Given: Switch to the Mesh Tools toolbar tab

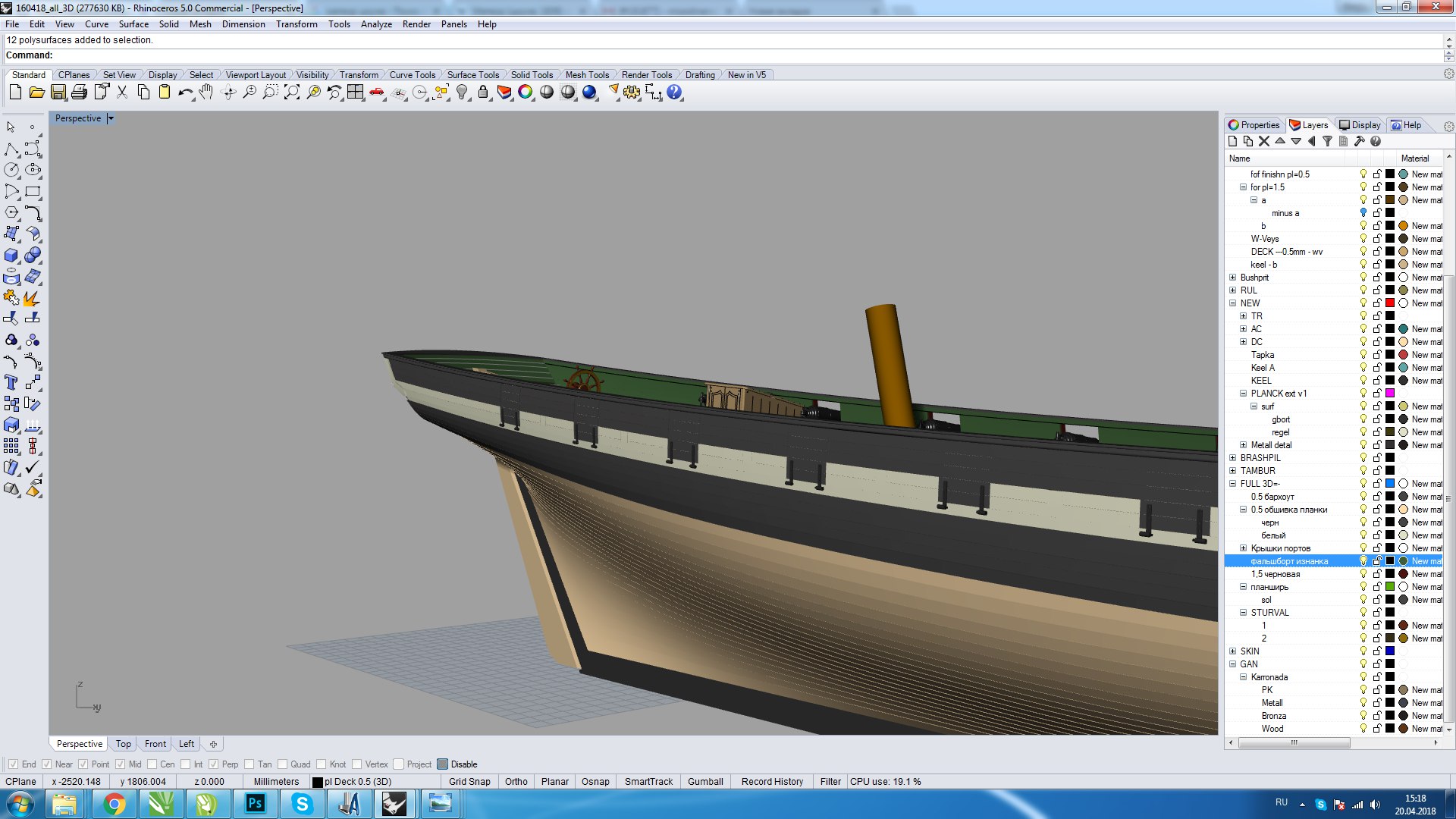Looking at the screenshot, I should click(x=587, y=75).
